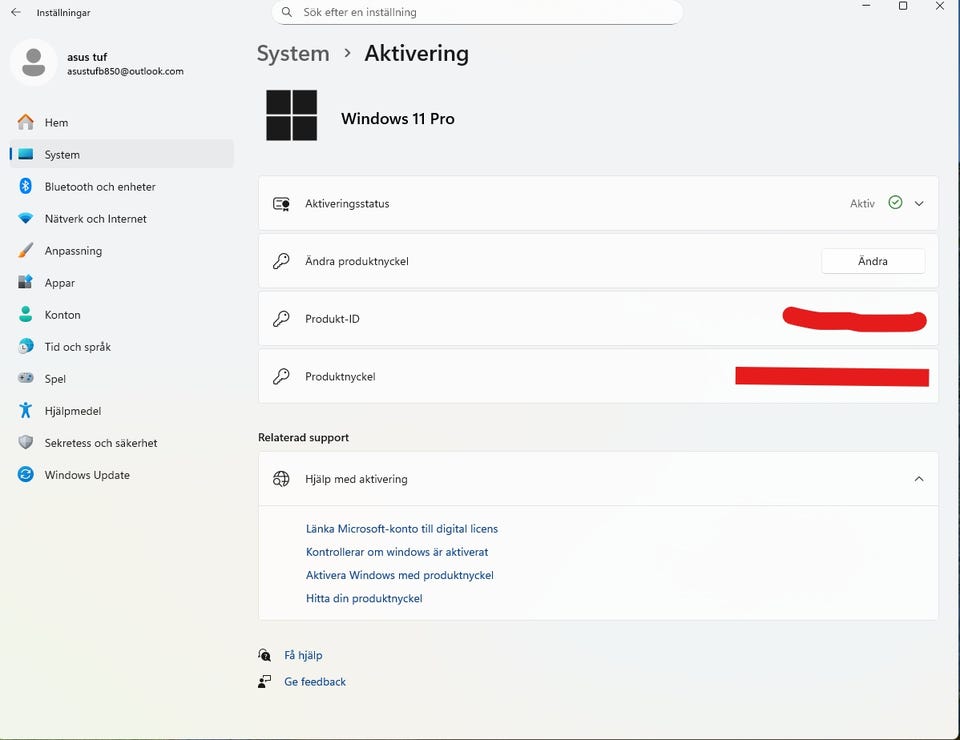
Task: Click the System breadcrumb link
Action: (293, 54)
